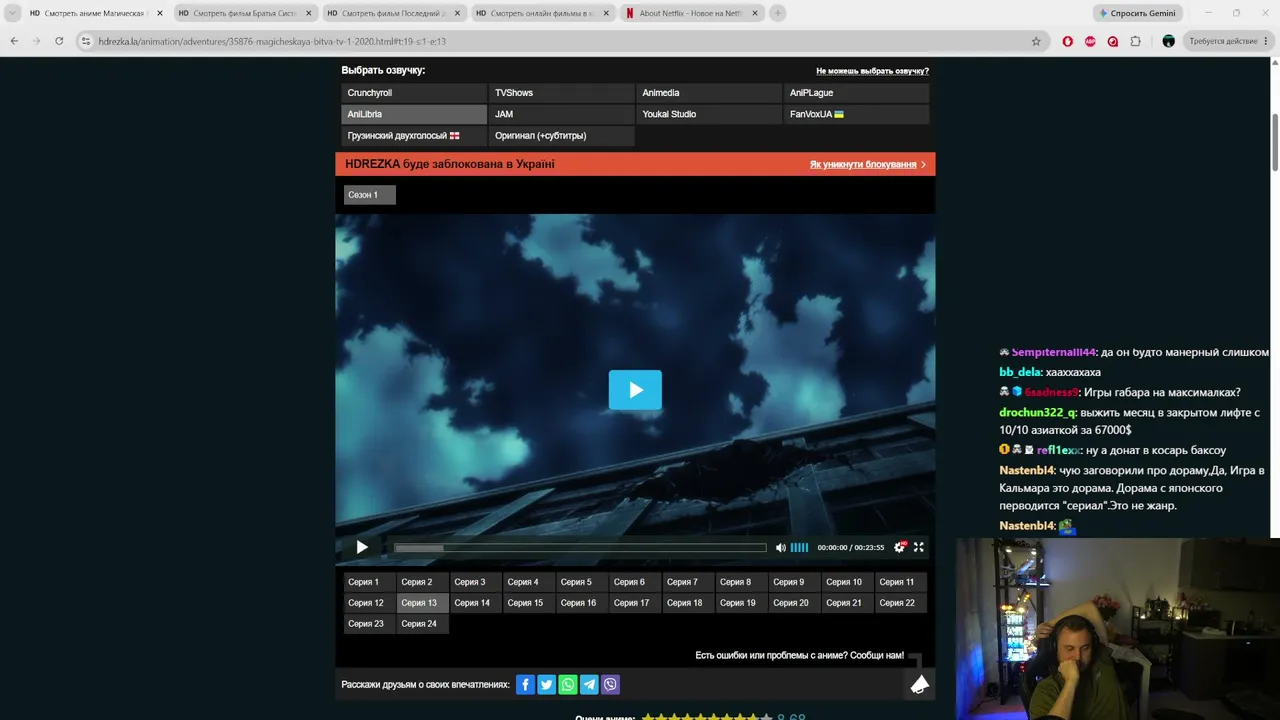Open the 'Спросить Gemini' button
Image resolution: width=1280 pixels, height=720 pixels.
pos(1139,13)
